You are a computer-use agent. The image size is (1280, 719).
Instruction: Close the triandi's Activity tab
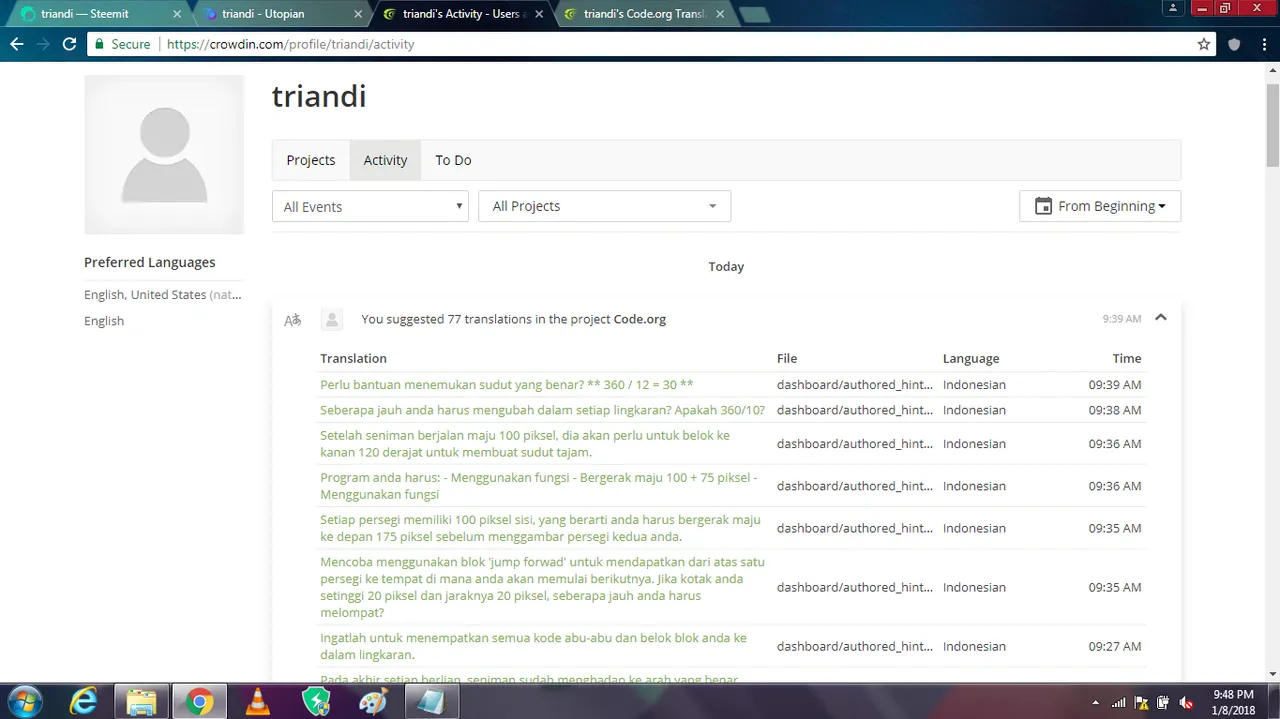click(x=538, y=15)
